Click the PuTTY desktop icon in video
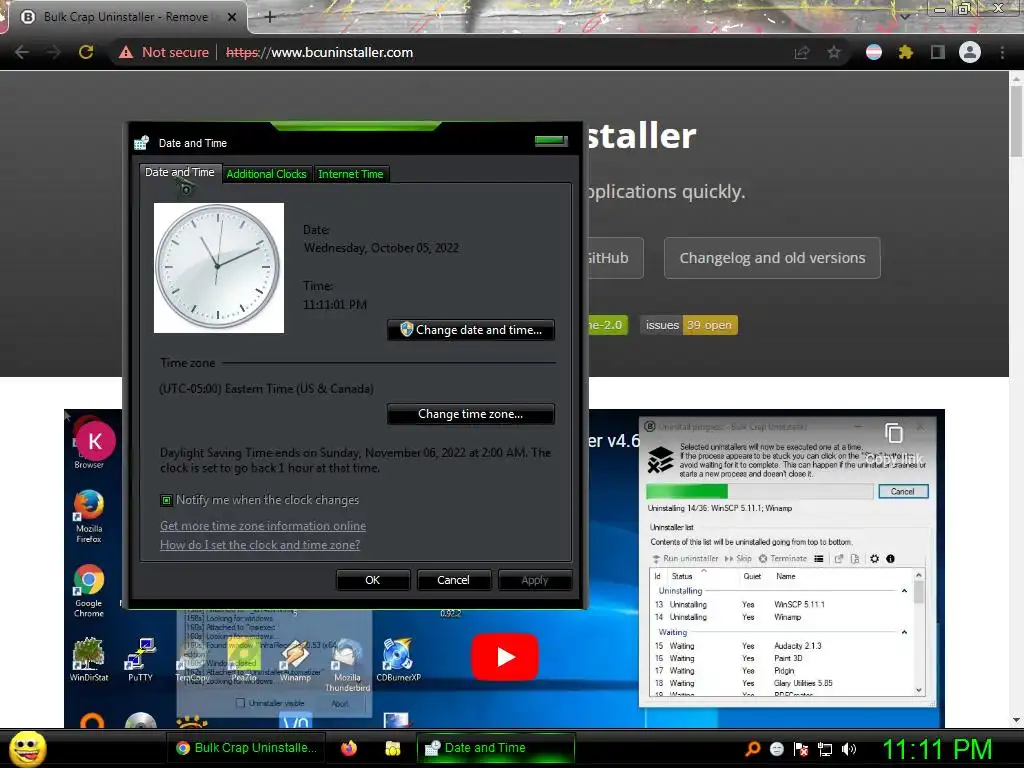This screenshot has width=1024, height=768. pyautogui.click(x=140, y=660)
